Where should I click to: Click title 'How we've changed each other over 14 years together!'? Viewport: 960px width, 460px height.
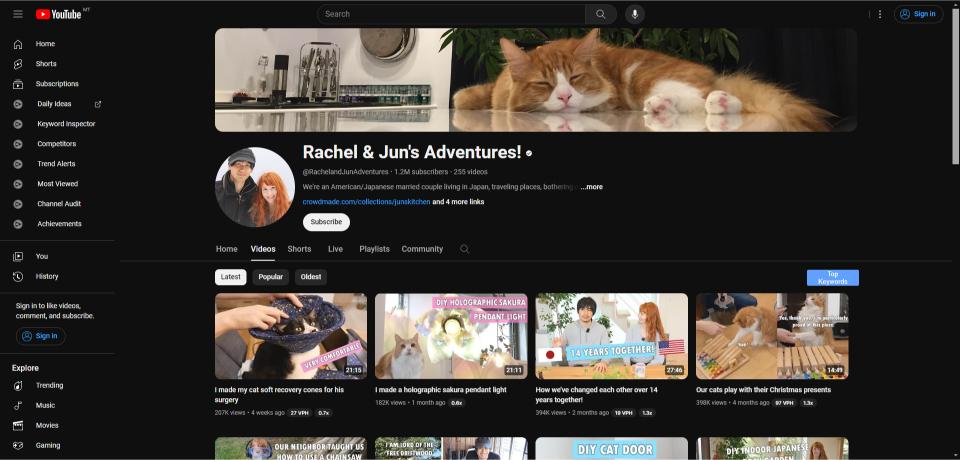coord(597,395)
